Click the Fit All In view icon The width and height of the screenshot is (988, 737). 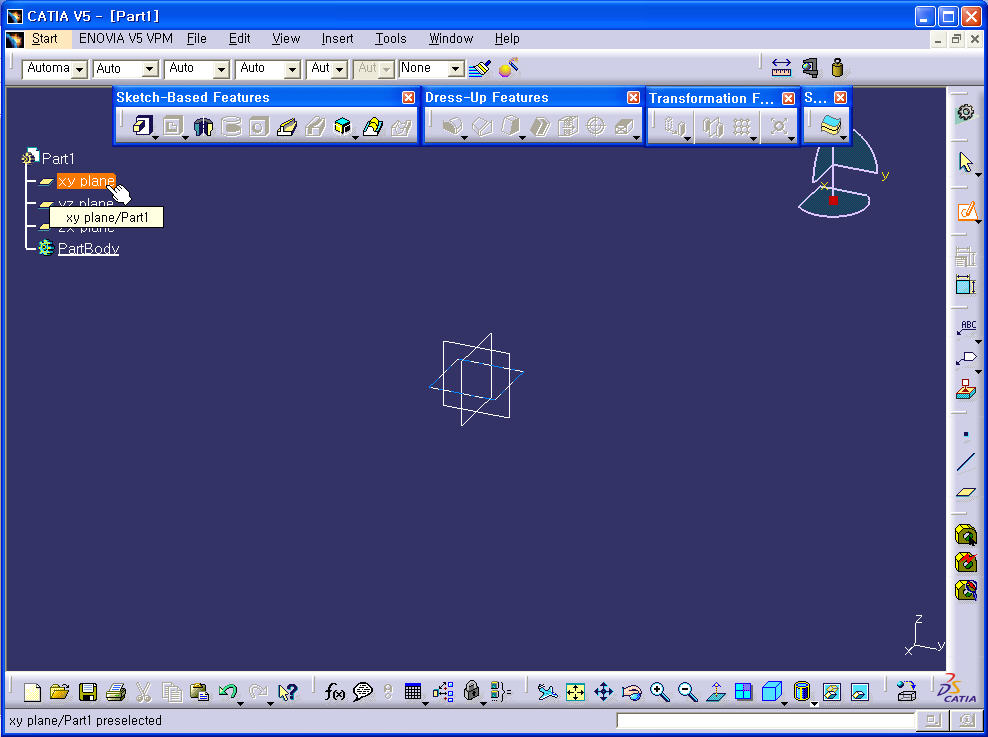(x=575, y=692)
